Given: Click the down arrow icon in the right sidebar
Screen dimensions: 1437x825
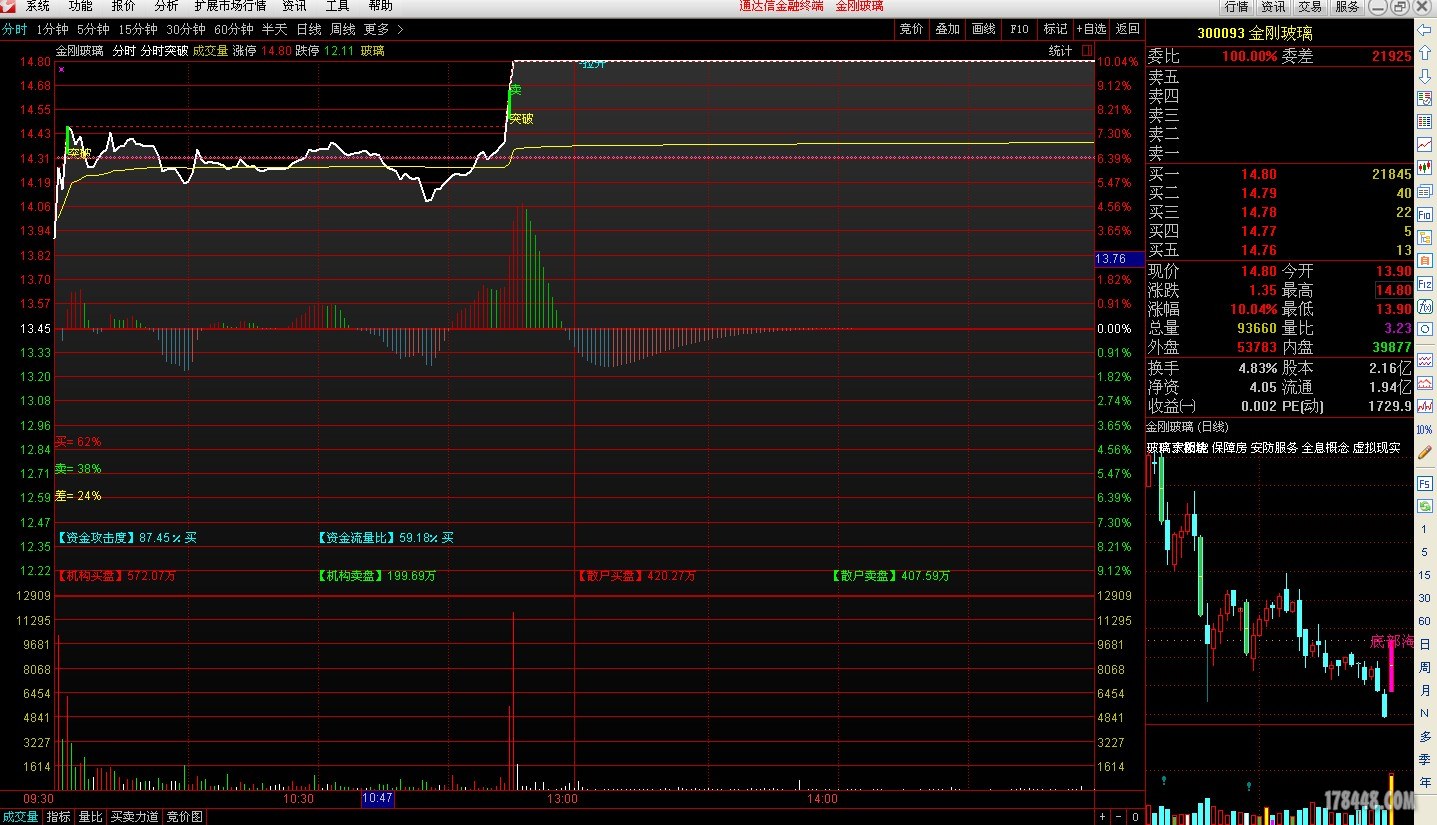Looking at the screenshot, I should pos(1424,76).
